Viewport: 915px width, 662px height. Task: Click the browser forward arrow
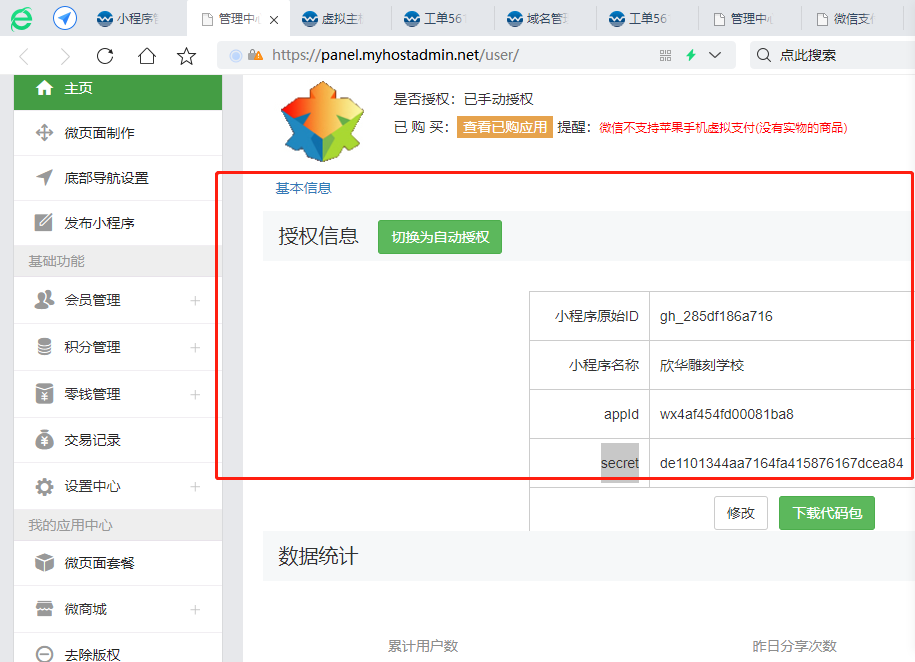tap(65, 56)
